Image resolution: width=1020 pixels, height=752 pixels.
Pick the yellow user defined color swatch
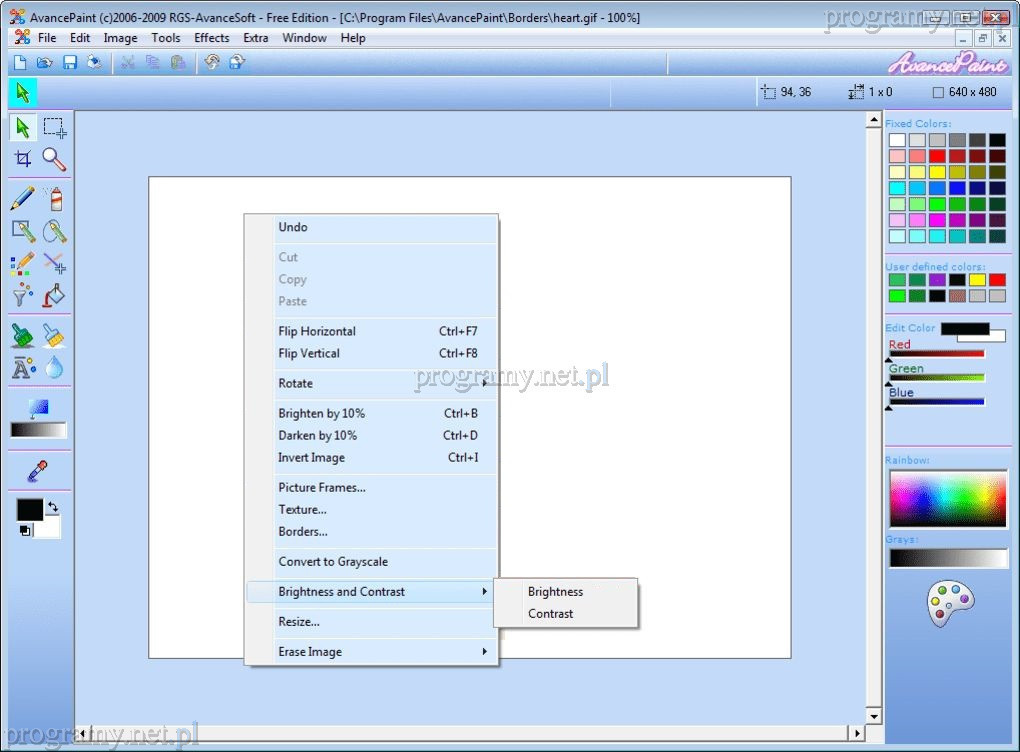(977, 280)
